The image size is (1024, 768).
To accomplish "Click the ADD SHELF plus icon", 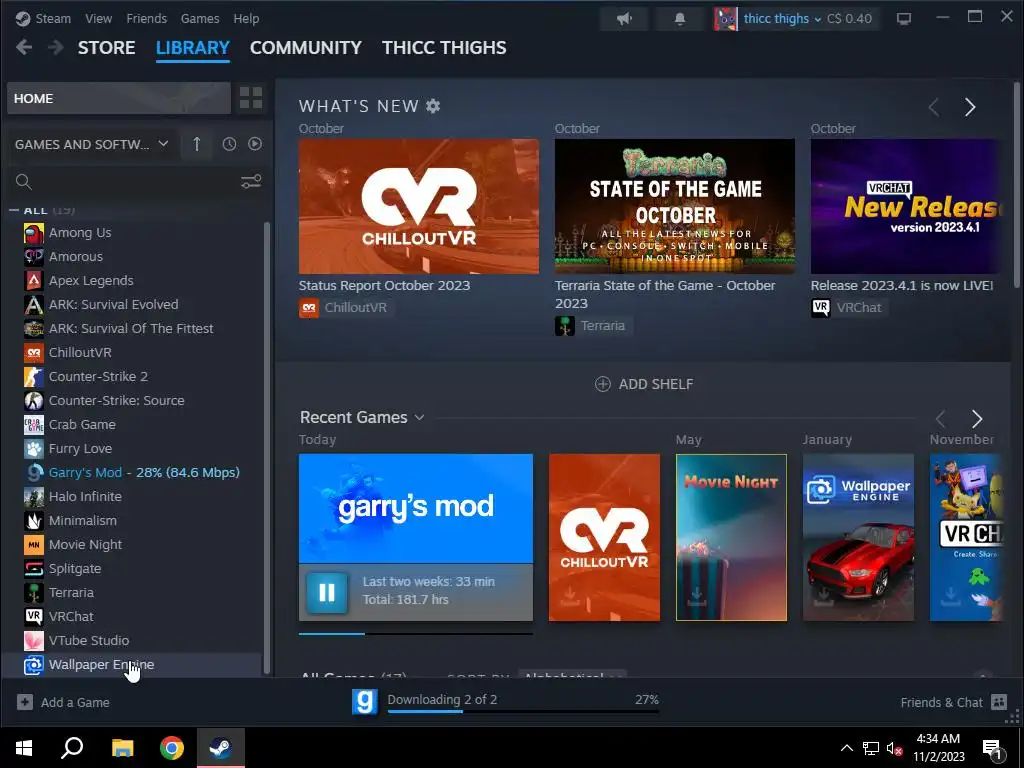I will click(603, 384).
